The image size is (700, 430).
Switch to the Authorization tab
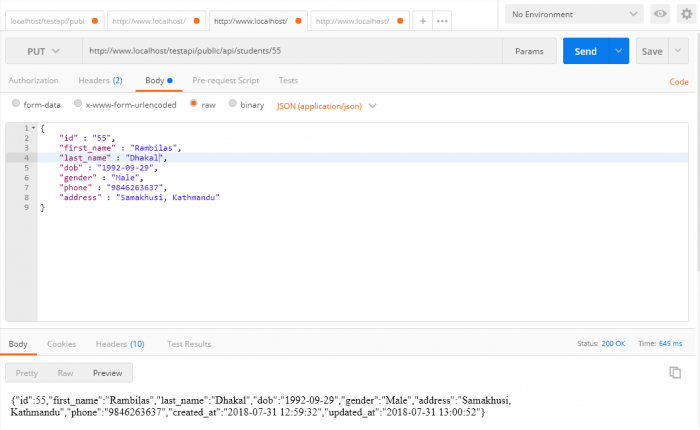click(33, 80)
